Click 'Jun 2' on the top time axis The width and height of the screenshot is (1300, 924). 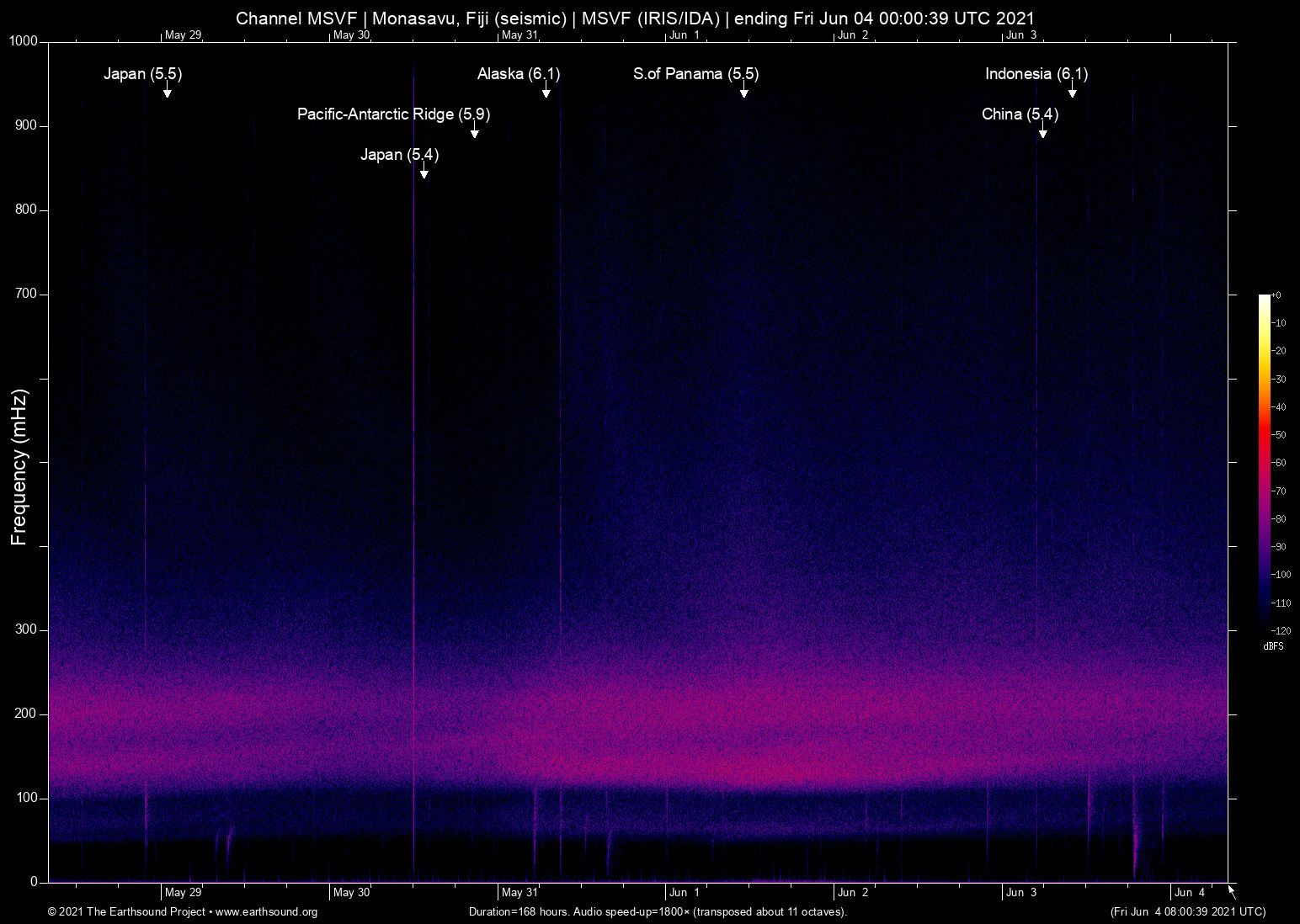point(853,35)
